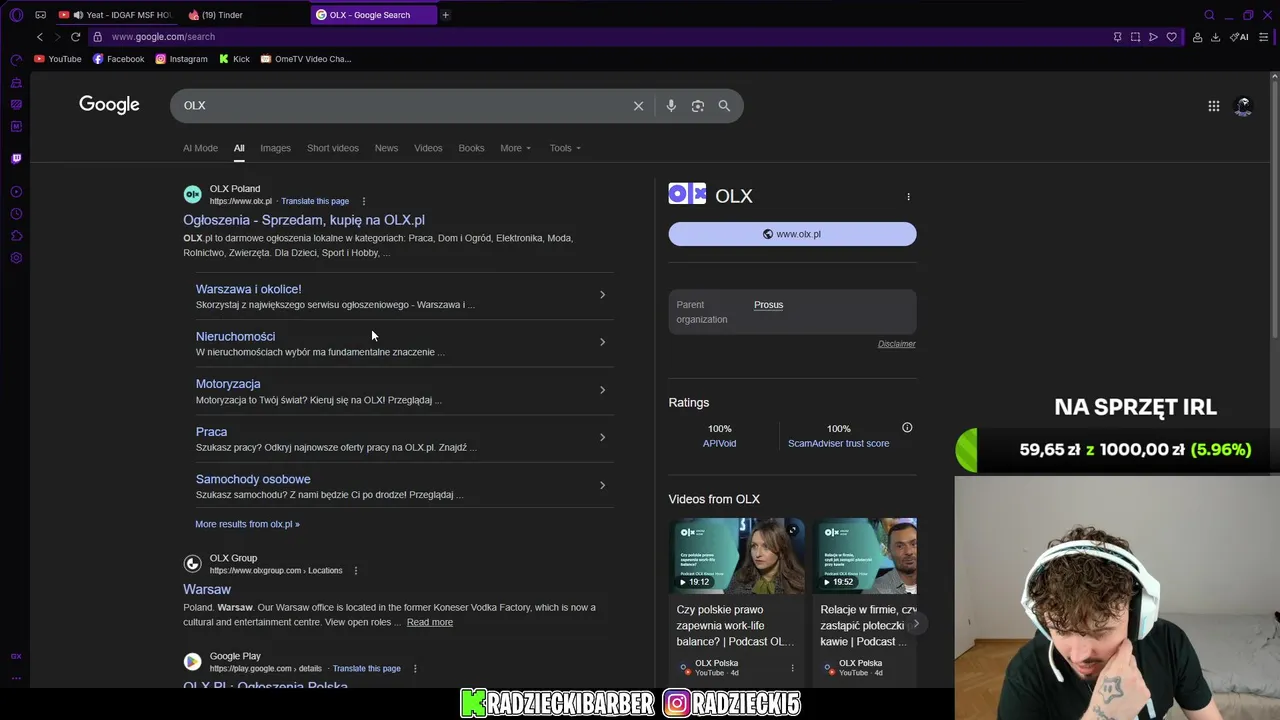Click Translate this page for OLX Poland
Image resolution: width=1280 pixels, height=720 pixels.
pyautogui.click(x=315, y=201)
